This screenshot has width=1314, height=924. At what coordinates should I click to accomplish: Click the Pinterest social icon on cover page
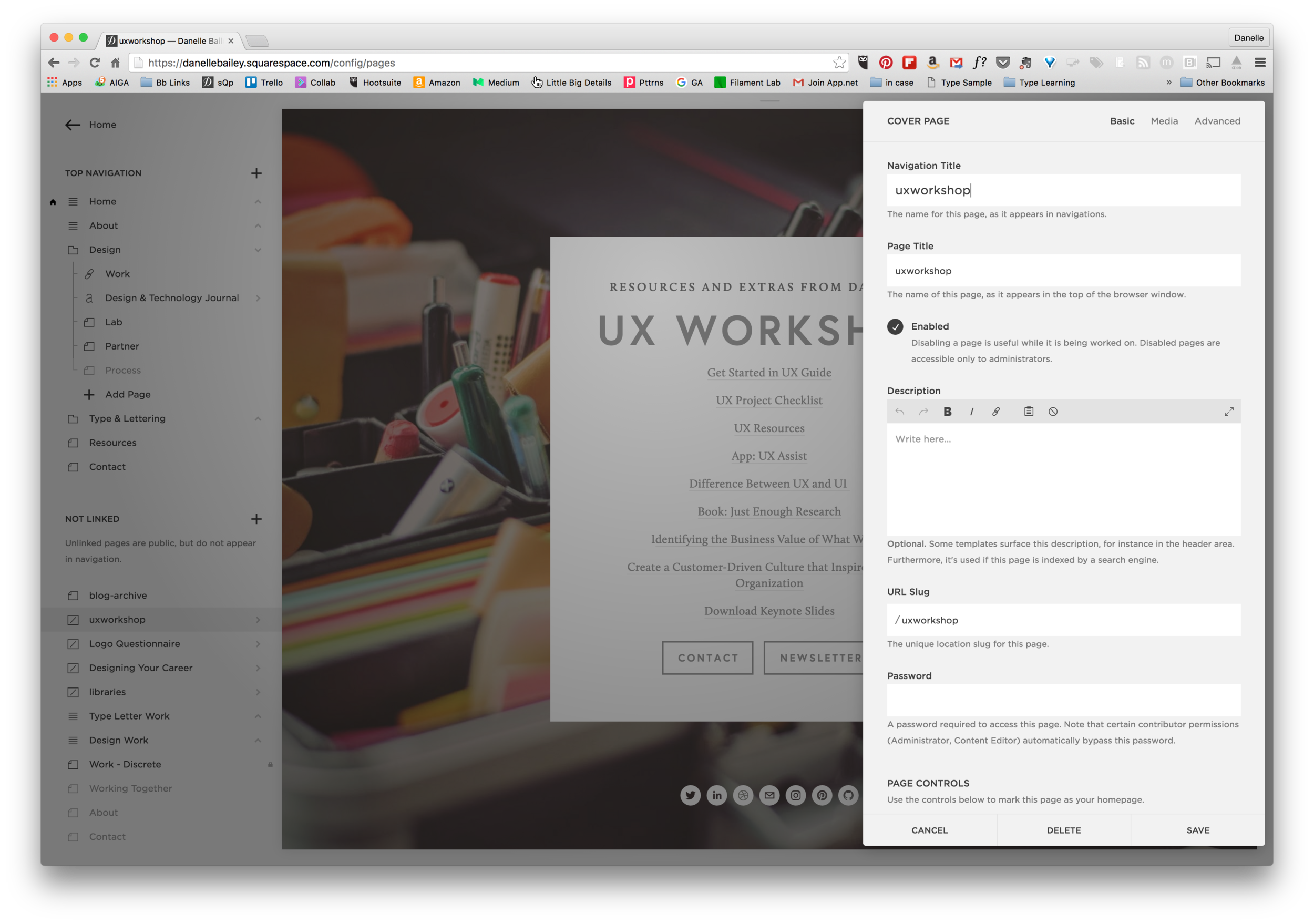click(x=822, y=795)
